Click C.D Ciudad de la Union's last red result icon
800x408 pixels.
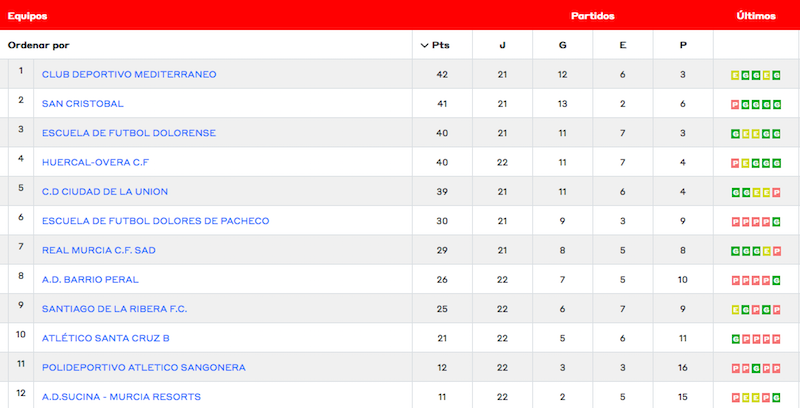click(x=776, y=191)
